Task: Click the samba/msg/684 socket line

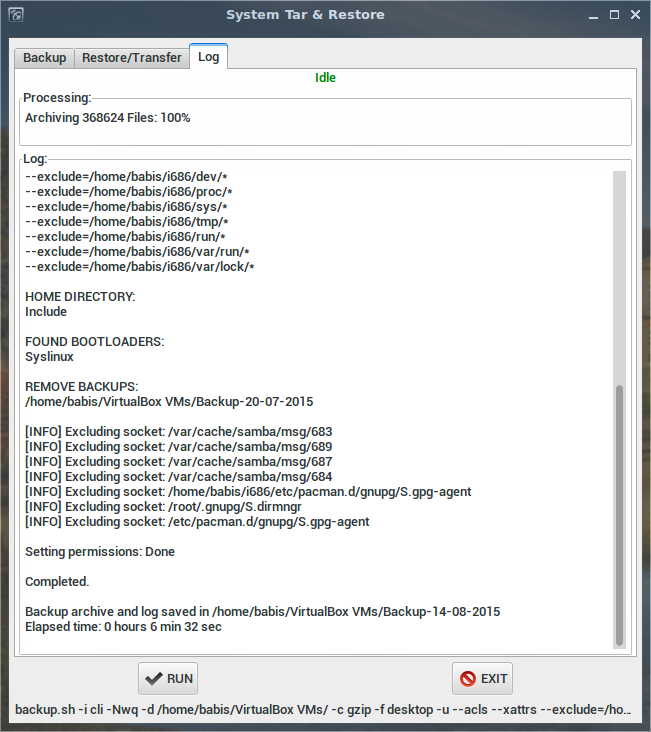Action: pyautogui.click(x=179, y=477)
